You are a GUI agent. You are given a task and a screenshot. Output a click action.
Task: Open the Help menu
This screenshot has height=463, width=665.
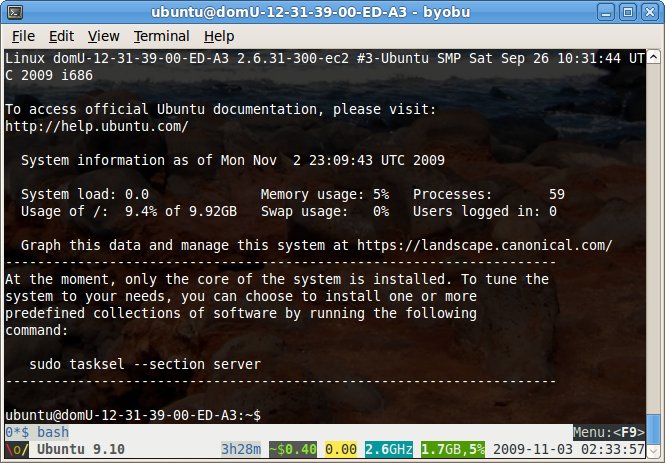click(x=218, y=36)
